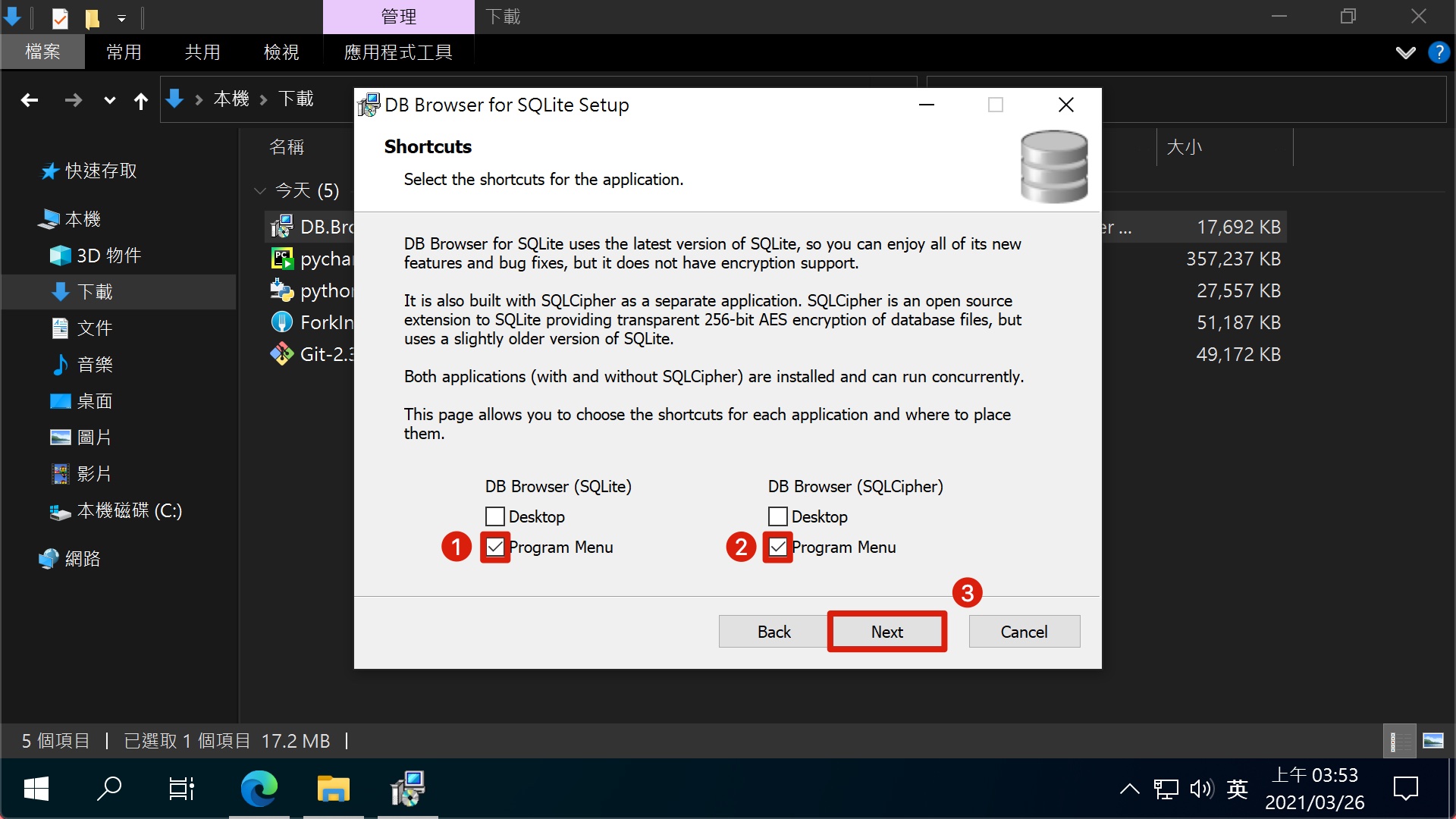The width and height of the screenshot is (1456, 819).
Task: Open recent locations dropdown arrow
Action: (110, 100)
